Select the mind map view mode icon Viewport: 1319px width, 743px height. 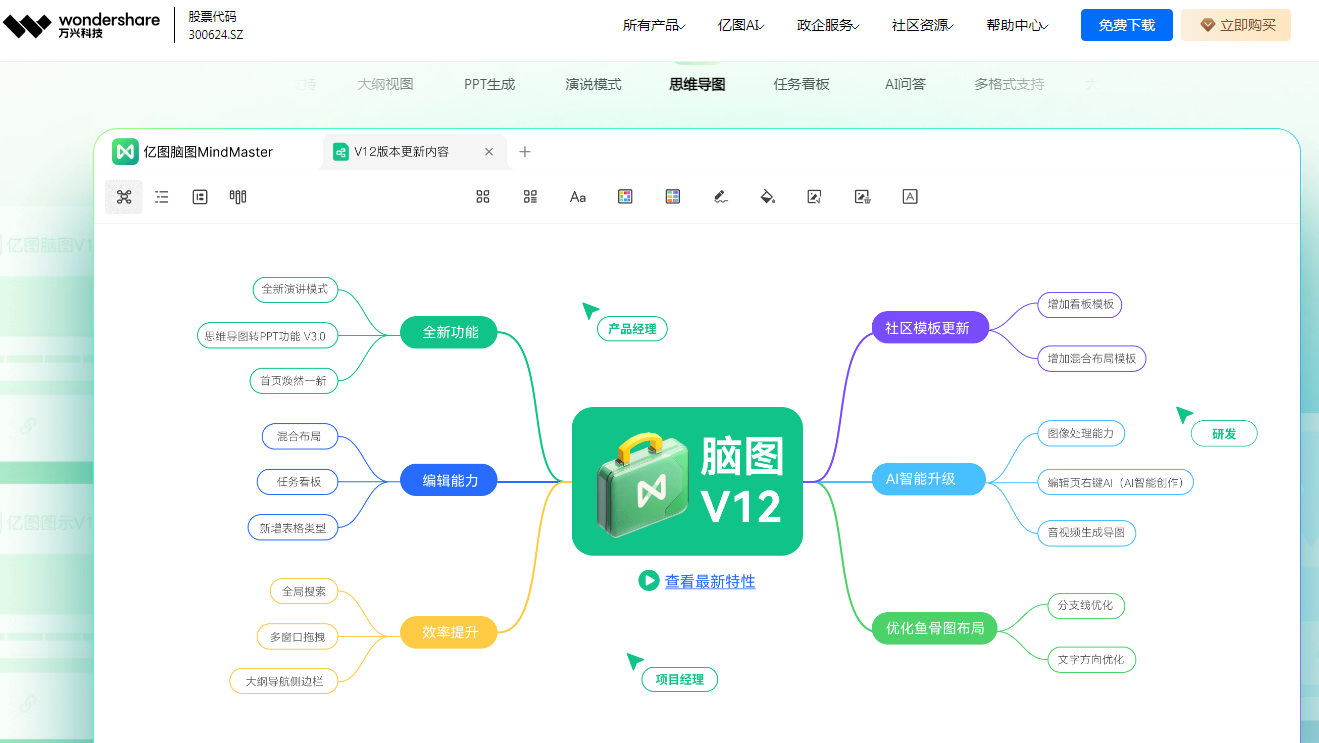click(124, 197)
